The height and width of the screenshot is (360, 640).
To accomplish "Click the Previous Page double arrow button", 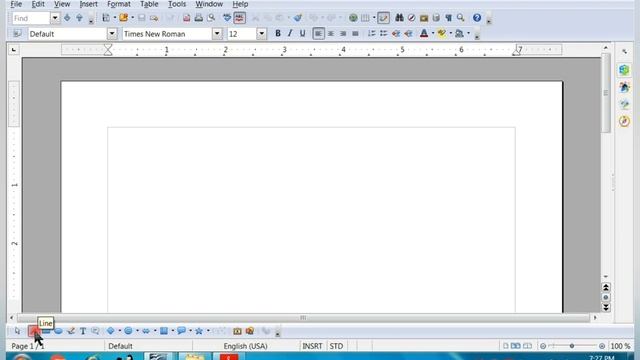I will coord(606,287).
